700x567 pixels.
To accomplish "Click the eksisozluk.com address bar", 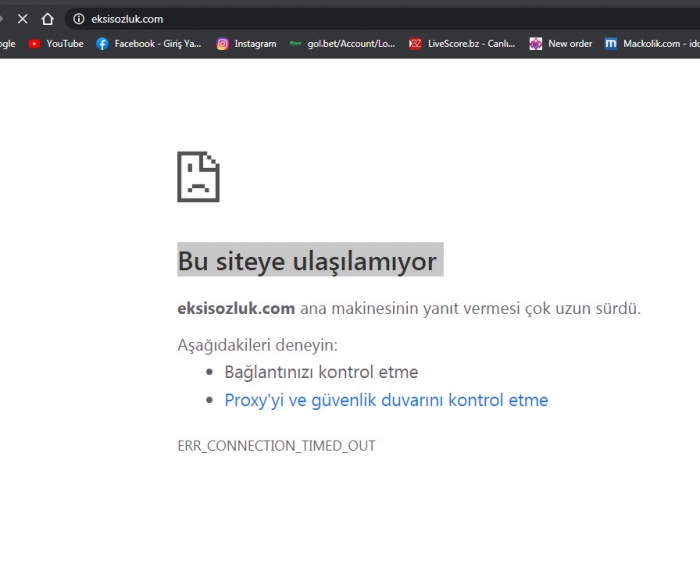I will click(384, 19).
